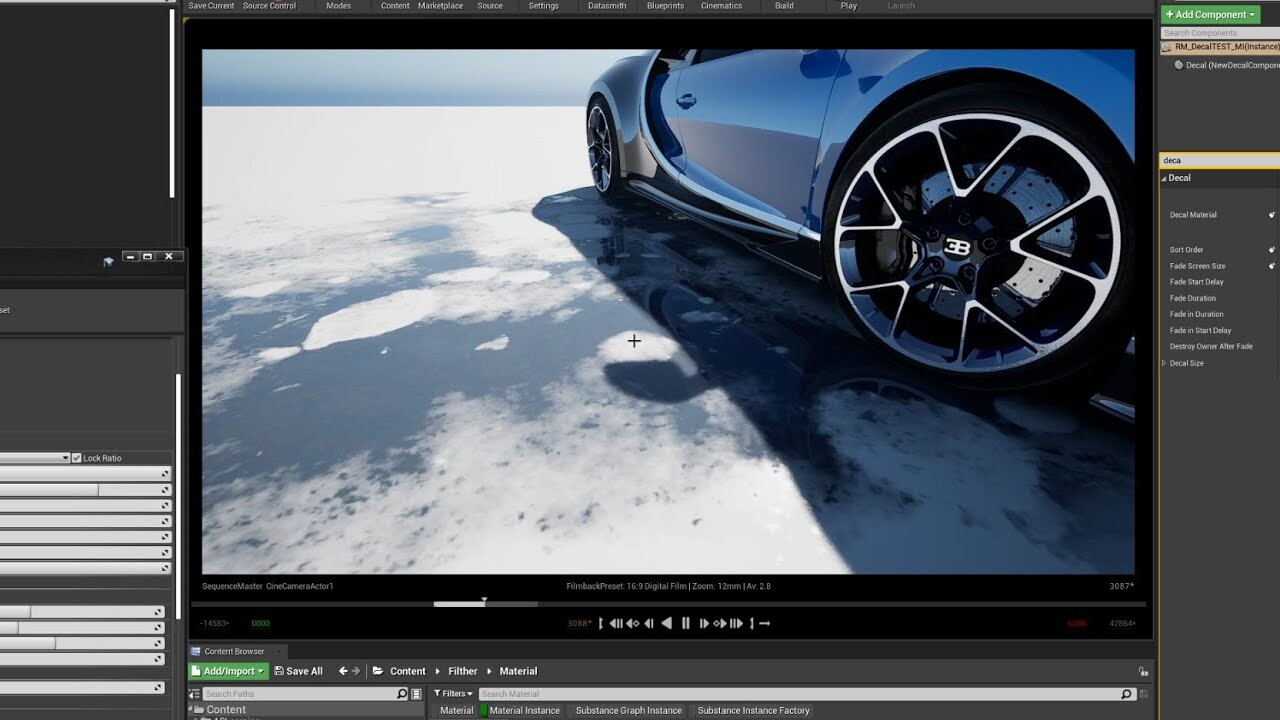Remove the Material Instance filter chip
This screenshot has height=720, width=1280.
click(523, 710)
